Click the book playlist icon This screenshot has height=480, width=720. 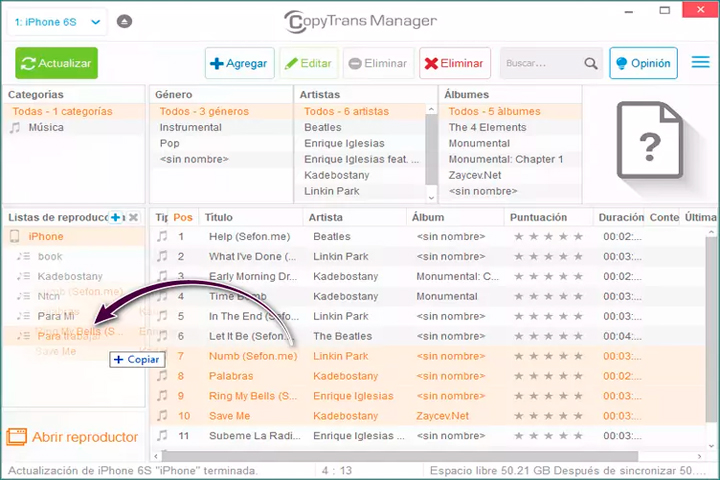tap(23, 256)
